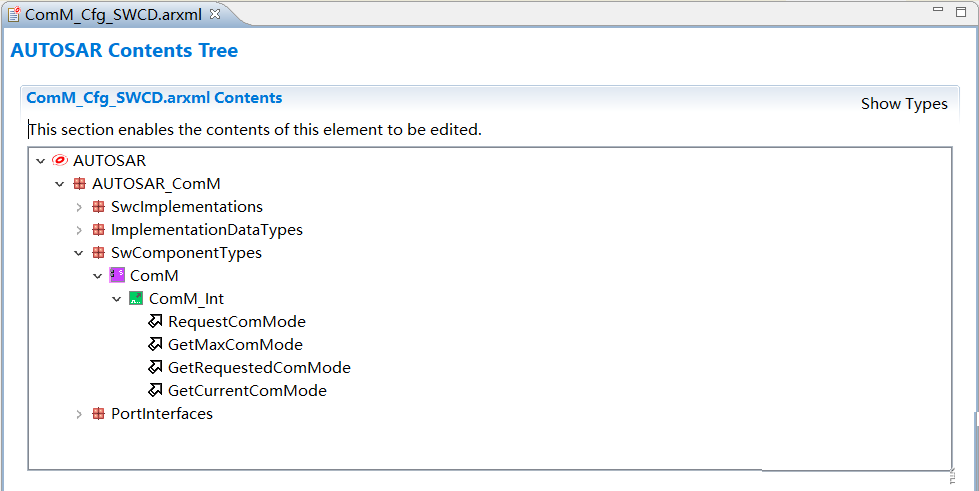Click the RequestComMode arrow icon
Viewport: 979px width, 491px height.
pos(155,322)
